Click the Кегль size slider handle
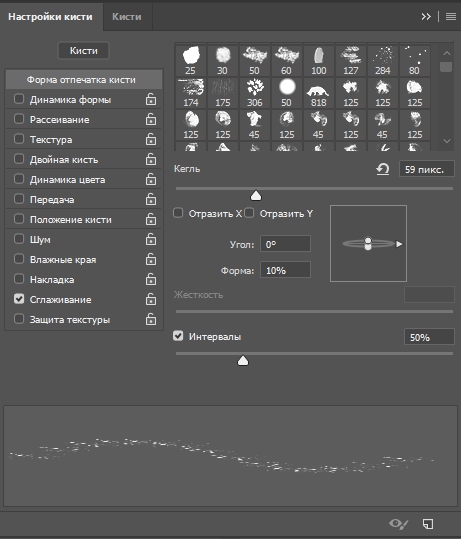The width and height of the screenshot is (461, 539). (256, 196)
